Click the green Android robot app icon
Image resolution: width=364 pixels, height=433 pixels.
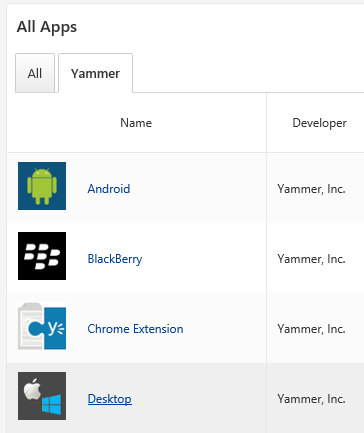(x=42, y=186)
